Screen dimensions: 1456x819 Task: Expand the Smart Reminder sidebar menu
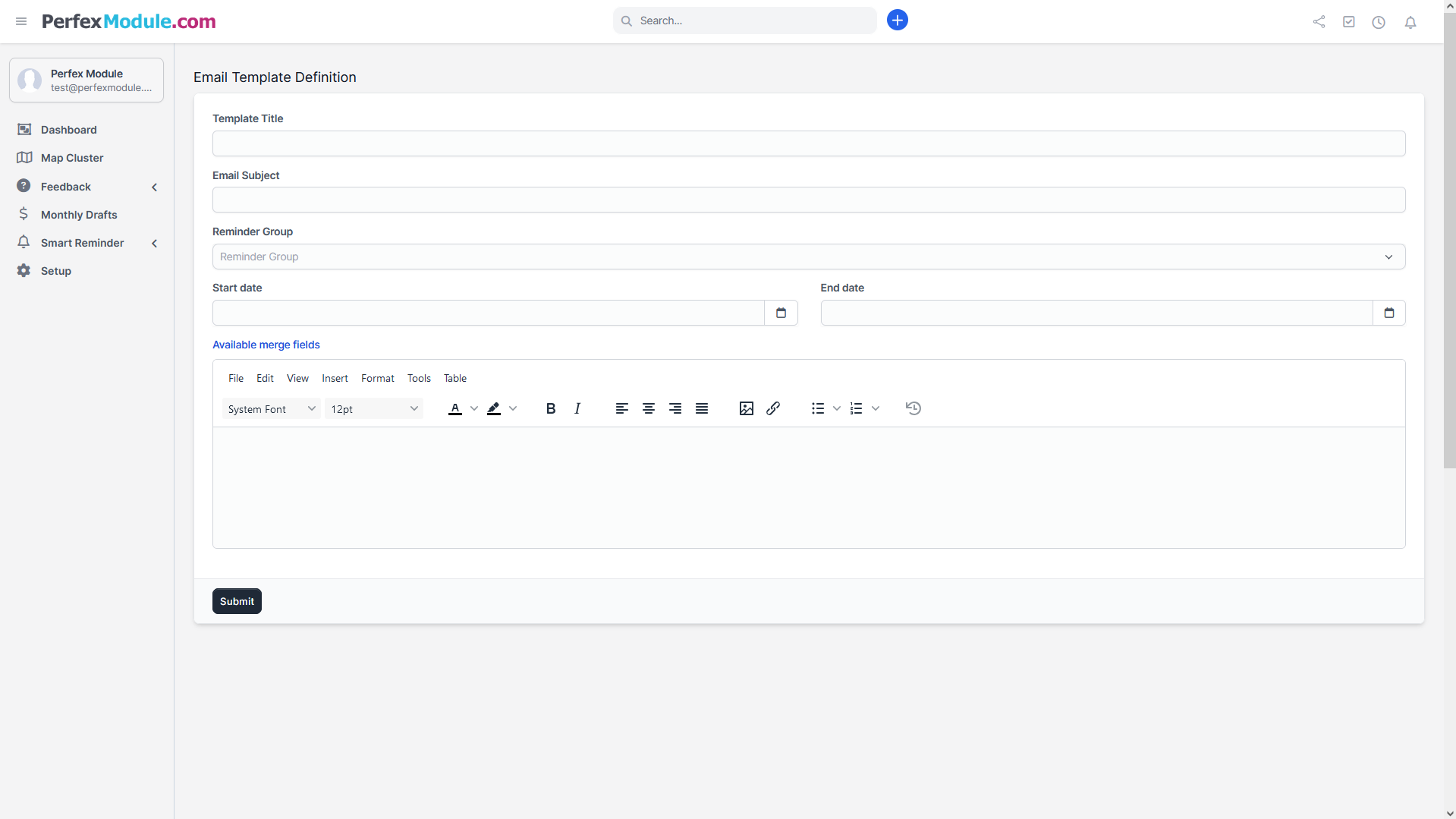pyautogui.click(x=83, y=243)
